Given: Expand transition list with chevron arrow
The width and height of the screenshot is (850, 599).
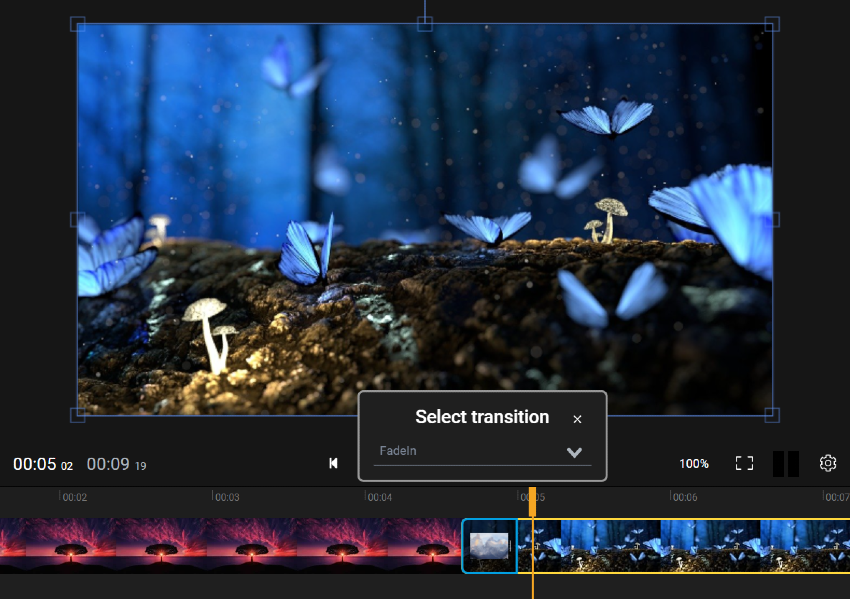Looking at the screenshot, I should coord(574,452).
